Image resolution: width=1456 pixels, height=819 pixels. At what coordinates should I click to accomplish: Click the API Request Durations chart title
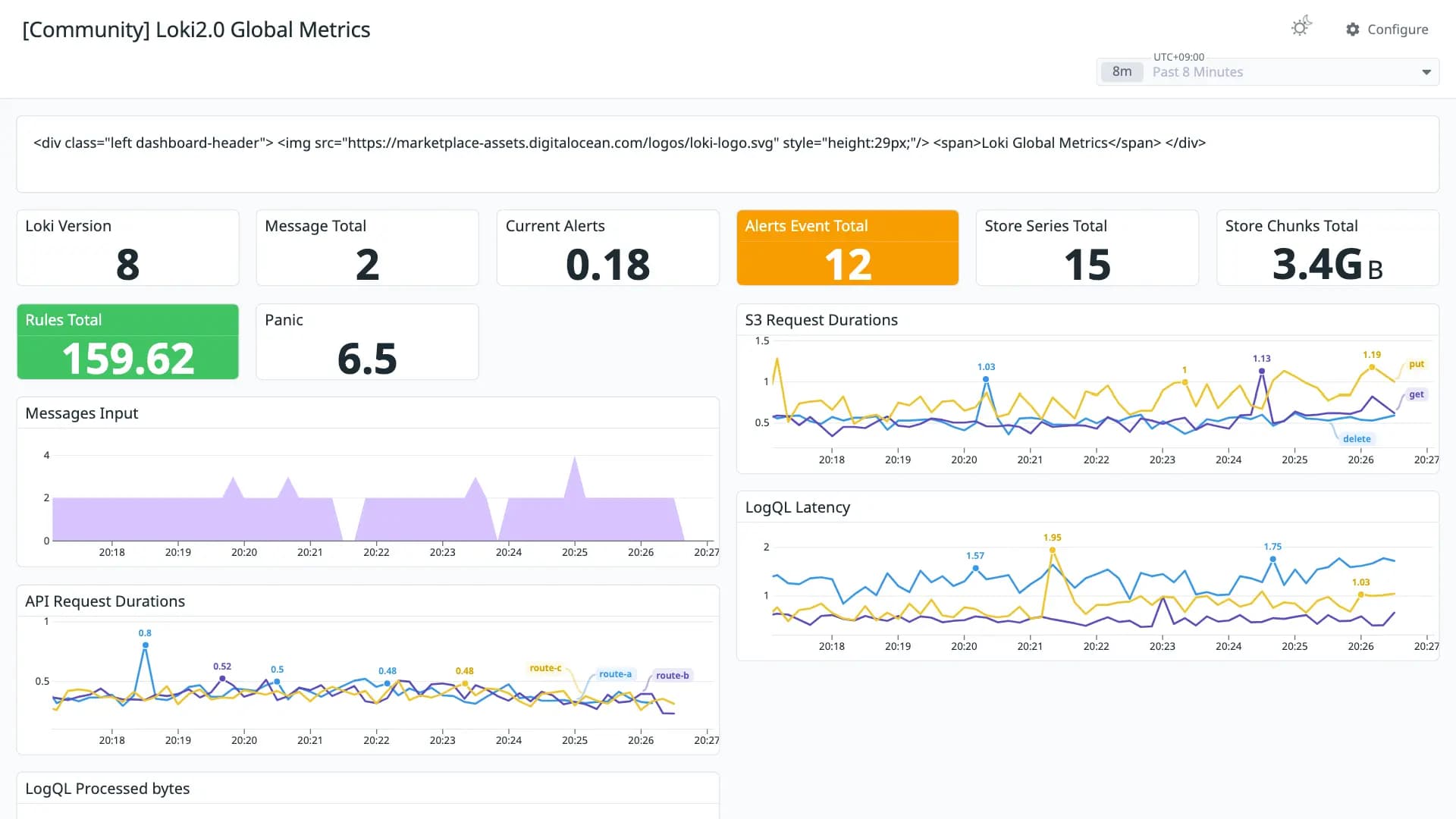tap(105, 601)
